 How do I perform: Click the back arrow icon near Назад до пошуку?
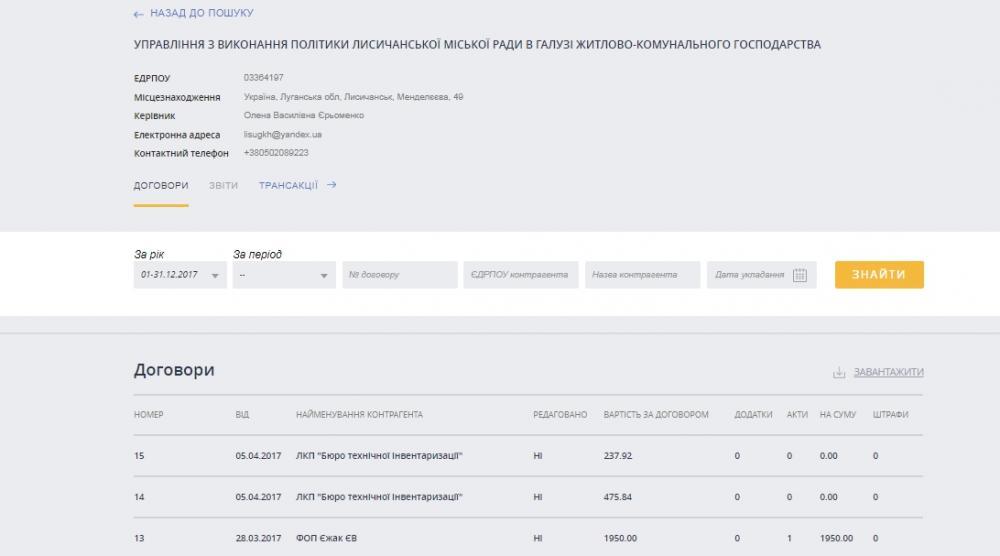pyautogui.click(x=139, y=14)
